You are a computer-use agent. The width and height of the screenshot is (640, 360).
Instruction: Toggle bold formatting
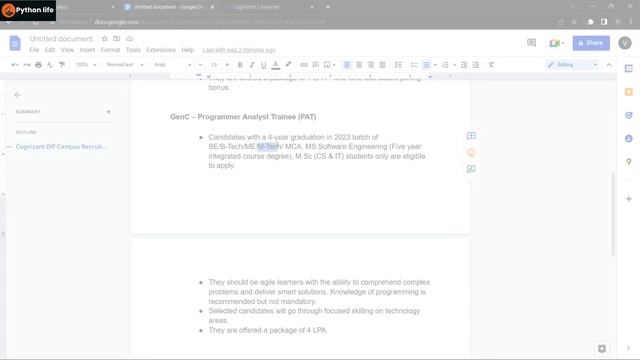pyautogui.click(x=240, y=65)
